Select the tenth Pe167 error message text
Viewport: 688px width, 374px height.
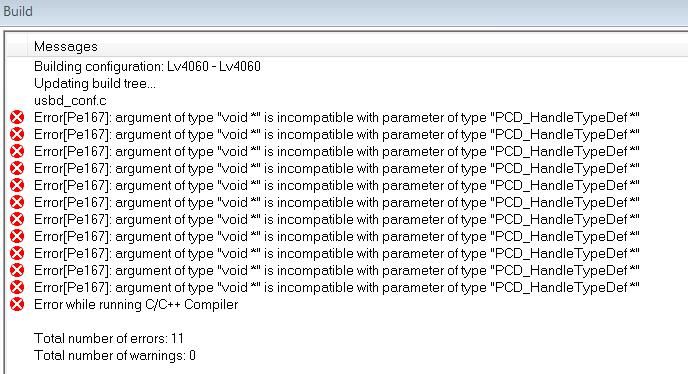pos(337,270)
